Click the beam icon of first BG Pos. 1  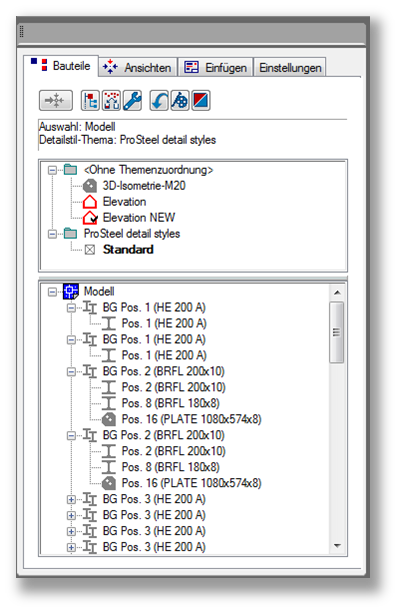click(90, 308)
